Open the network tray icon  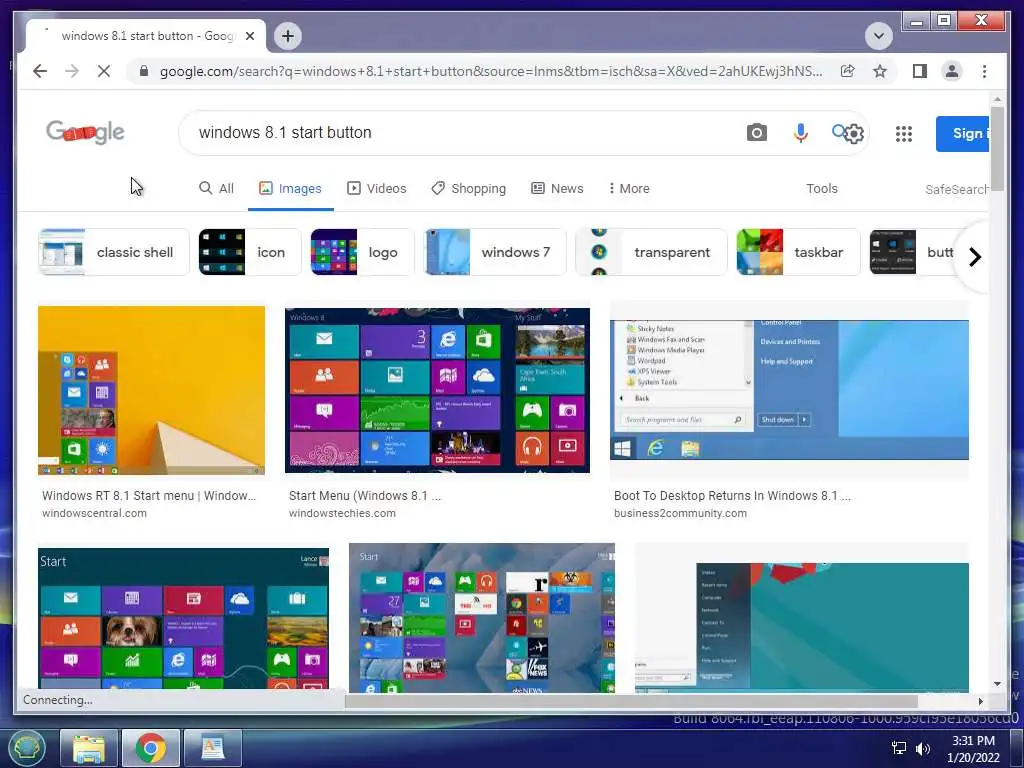pos(899,748)
